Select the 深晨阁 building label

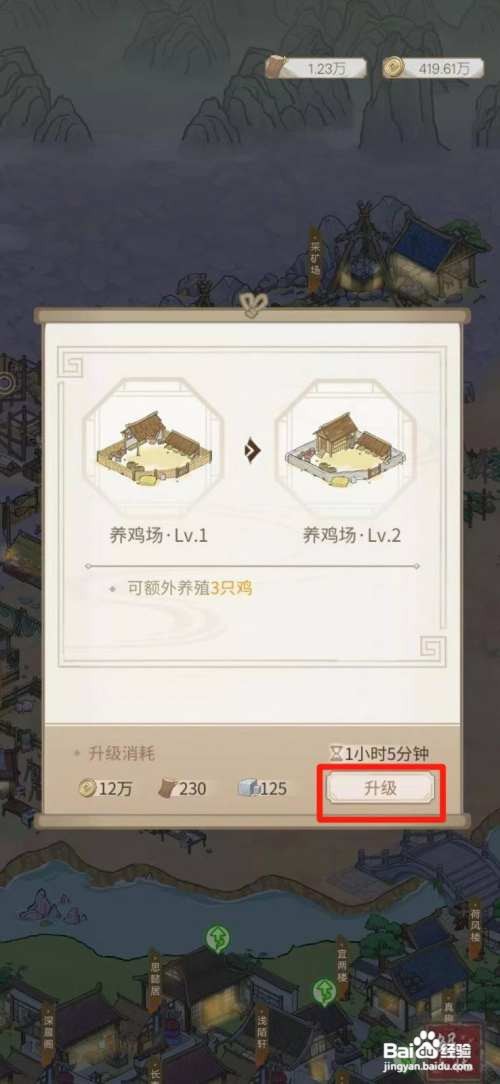tap(48, 1026)
